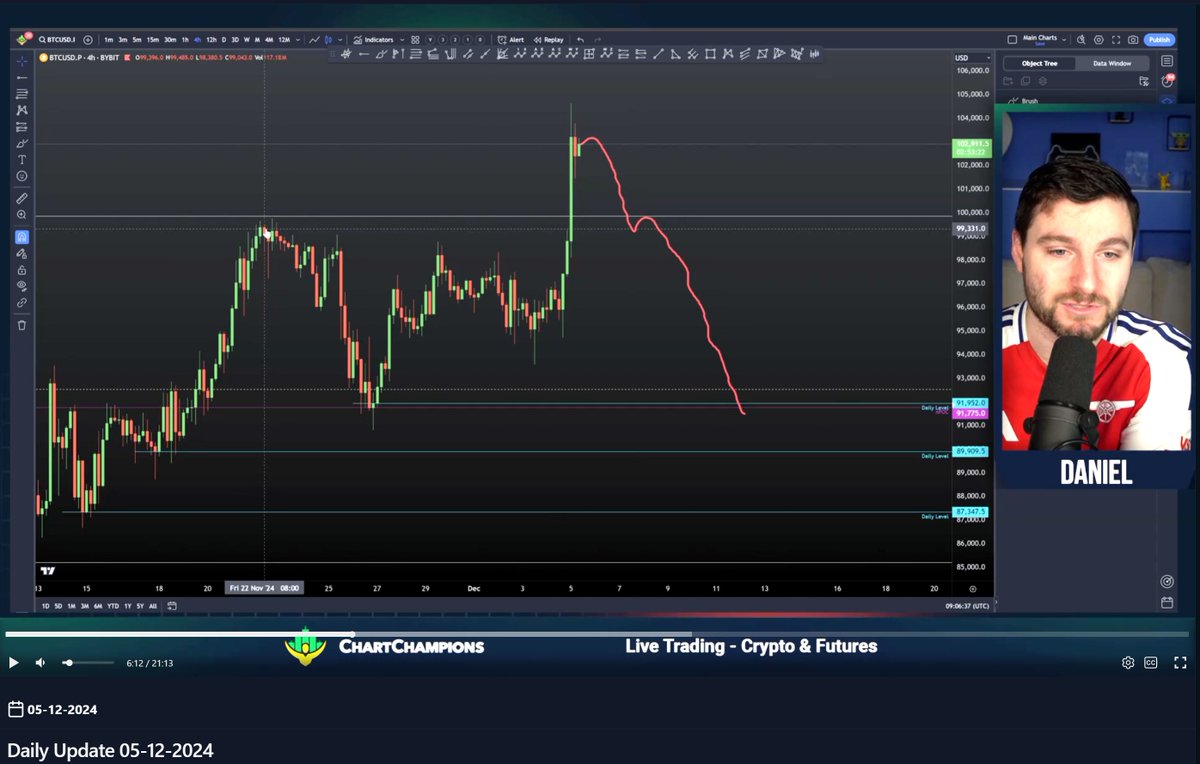Open go-to-date calendar icon near date ranges
The height and width of the screenshot is (764, 1200).
tap(172, 606)
